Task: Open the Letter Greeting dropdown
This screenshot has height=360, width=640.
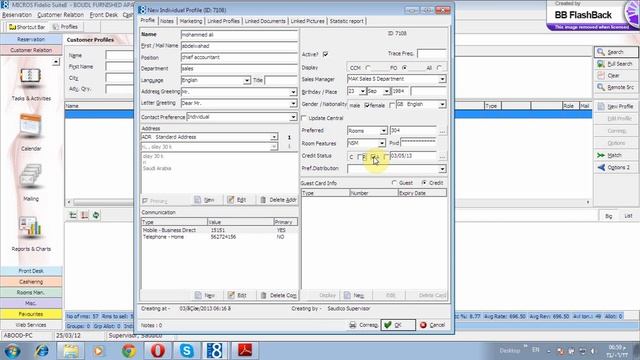Action: click(x=293, y=104)
